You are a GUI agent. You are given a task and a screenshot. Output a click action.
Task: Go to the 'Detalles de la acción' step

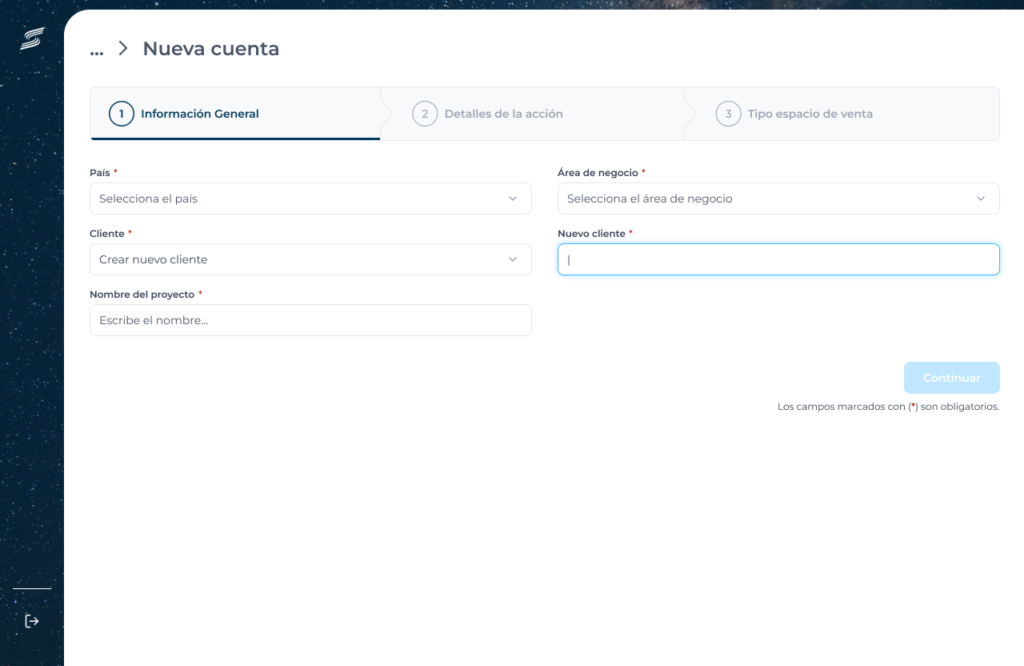point(503,114)
